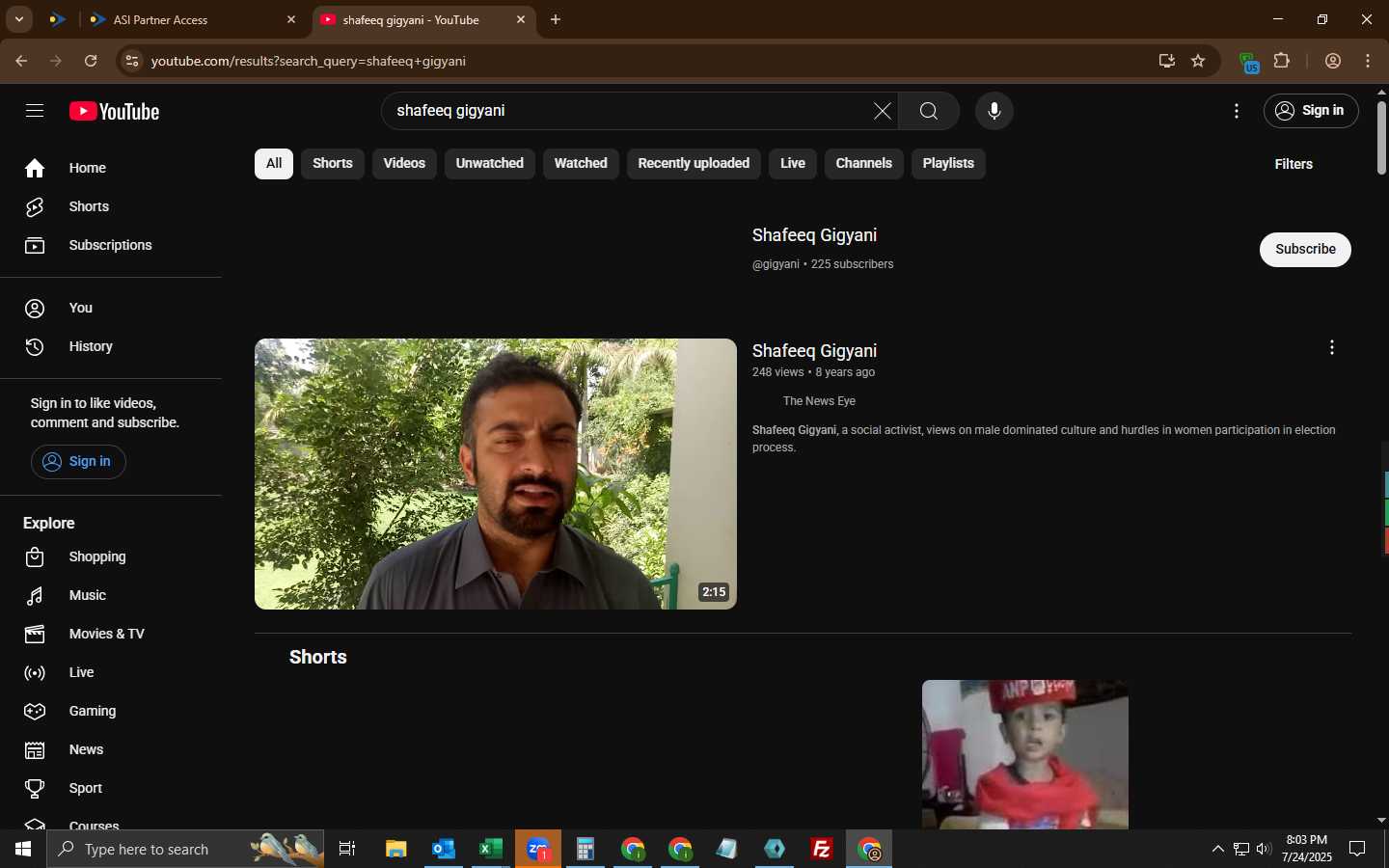Click the browser address bar URL
Screen dimensions: 1389x868
(309, 61)
